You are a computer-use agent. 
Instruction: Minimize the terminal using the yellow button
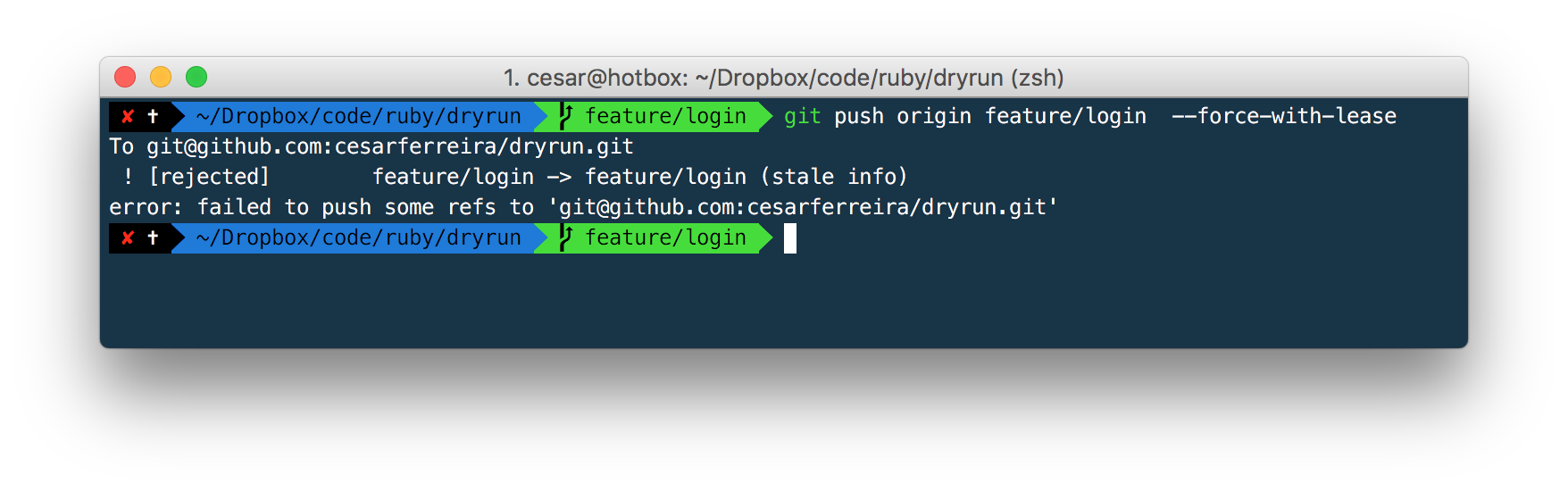coord(161,78)
